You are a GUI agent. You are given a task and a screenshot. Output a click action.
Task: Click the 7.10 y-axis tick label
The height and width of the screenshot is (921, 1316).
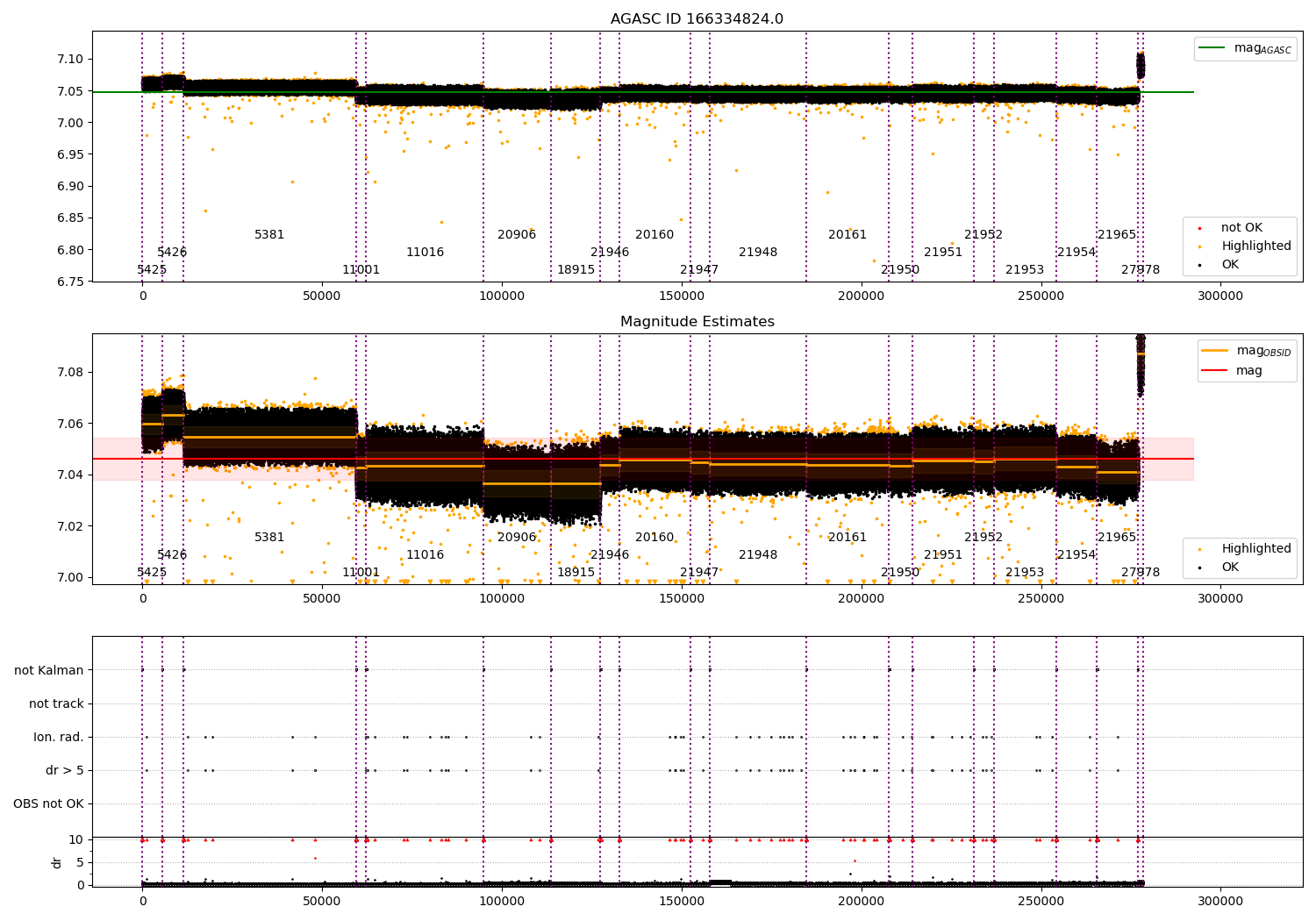70,60
